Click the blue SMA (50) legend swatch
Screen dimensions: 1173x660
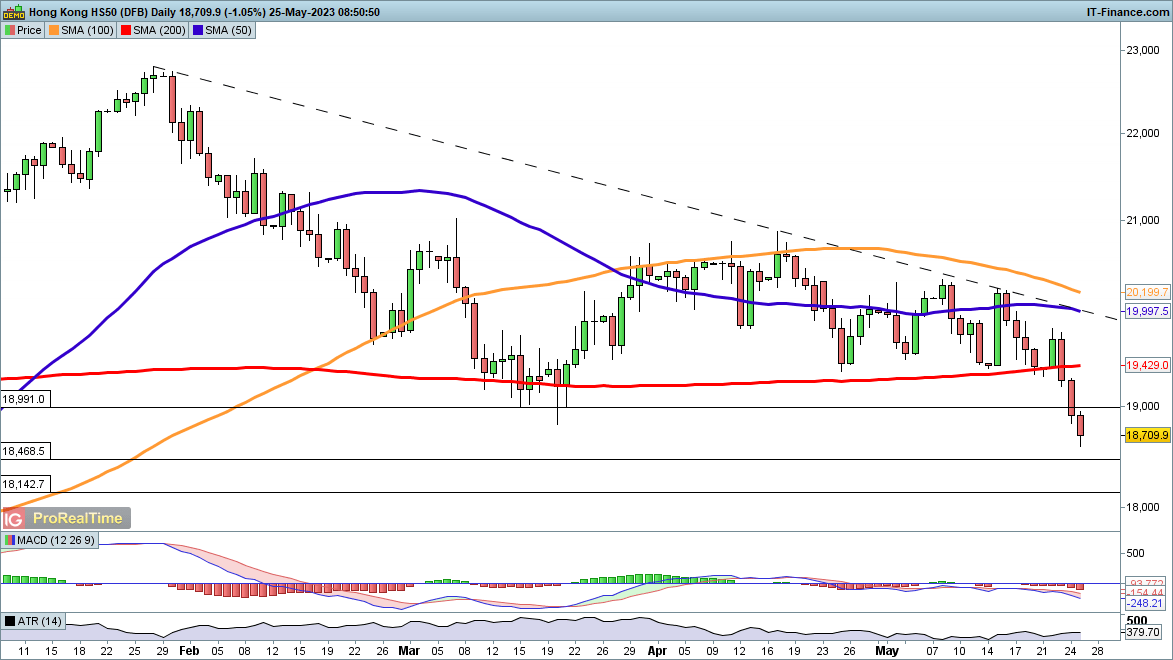(197, 31)
